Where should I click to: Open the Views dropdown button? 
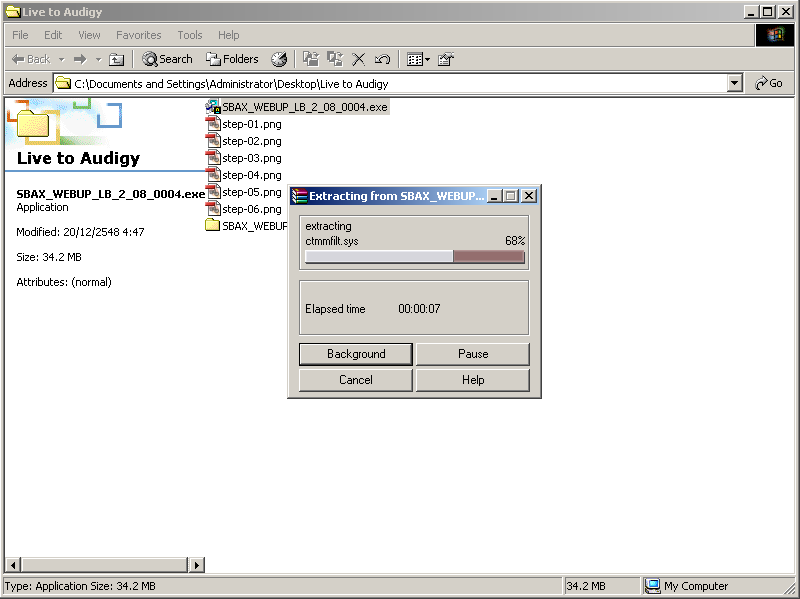pos(418,59)
